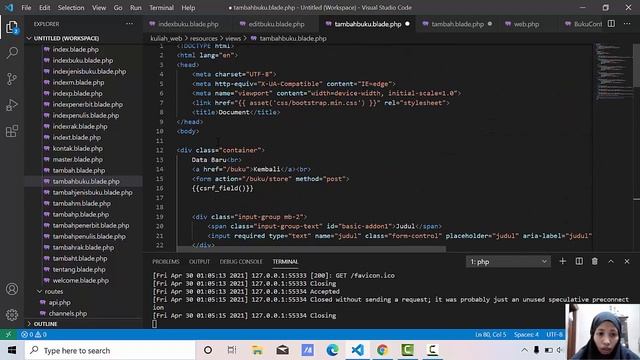Open the Run menu

point(136,8)
